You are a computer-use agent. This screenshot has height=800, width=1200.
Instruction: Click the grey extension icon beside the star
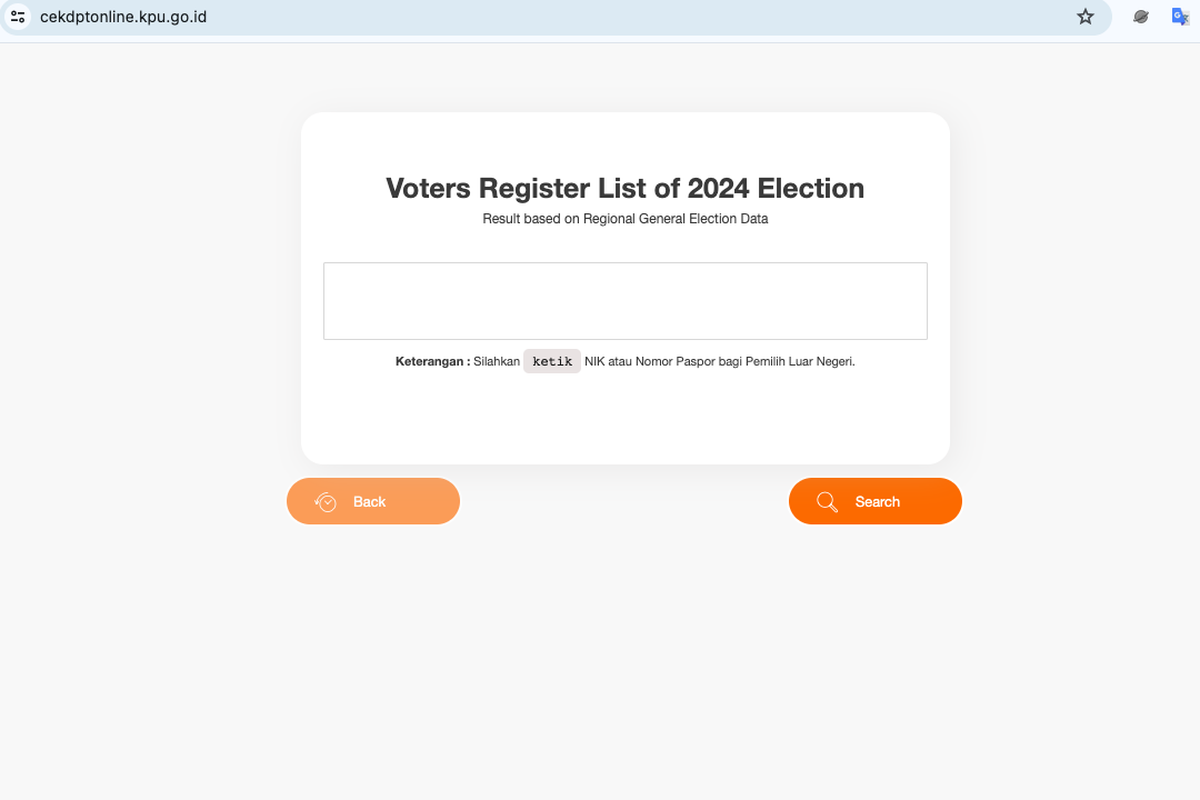(1140, 16)
